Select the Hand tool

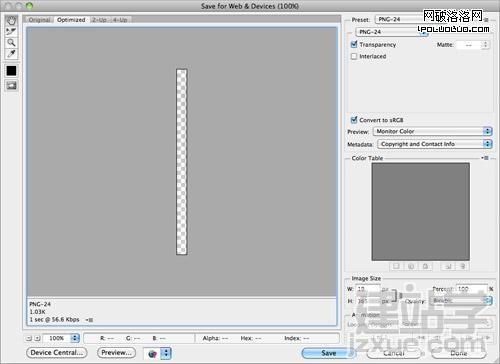[x=11, y=21]
